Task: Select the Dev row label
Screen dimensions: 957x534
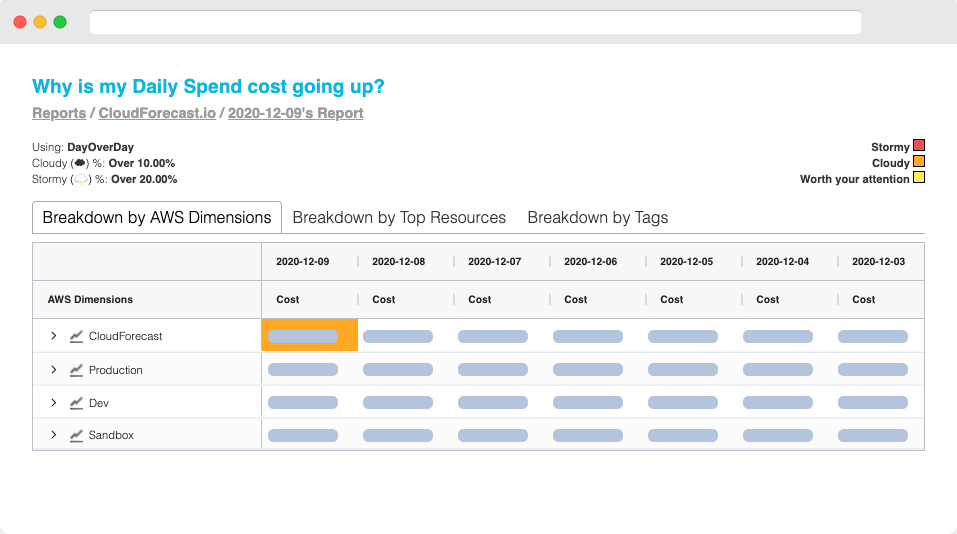Action: click(x=99, y=403)
